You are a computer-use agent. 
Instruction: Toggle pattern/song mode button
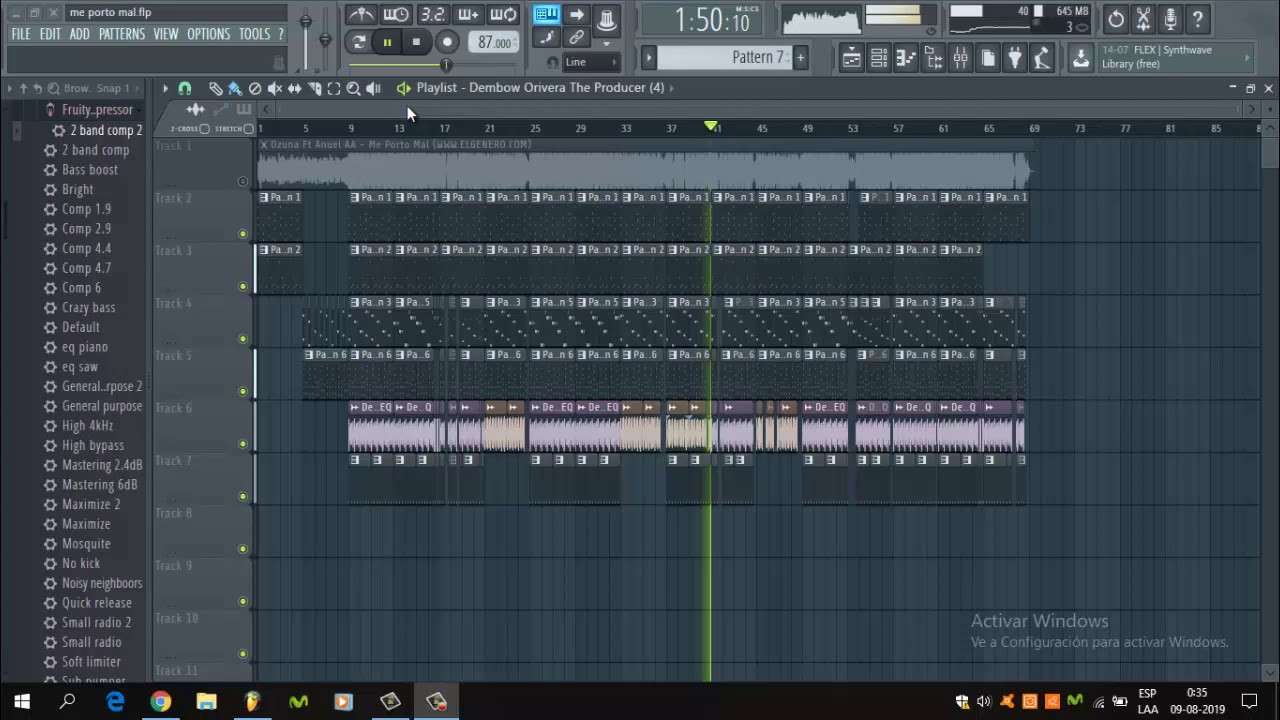click(x=359, y=42)
